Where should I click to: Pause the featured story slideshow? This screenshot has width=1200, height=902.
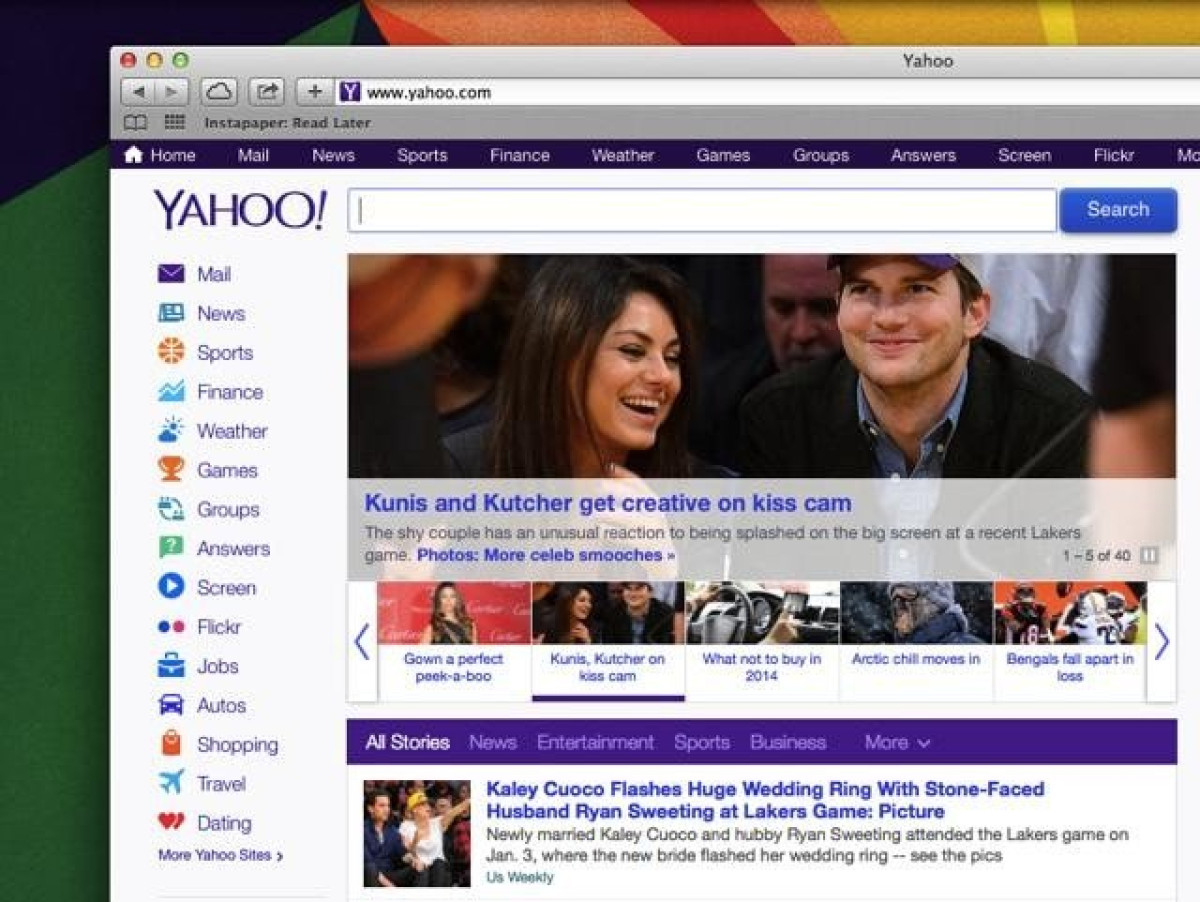1149,555
